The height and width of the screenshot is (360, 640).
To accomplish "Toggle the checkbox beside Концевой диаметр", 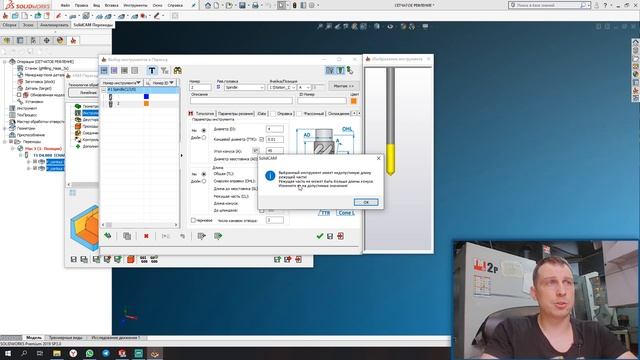I will [261, 140].
